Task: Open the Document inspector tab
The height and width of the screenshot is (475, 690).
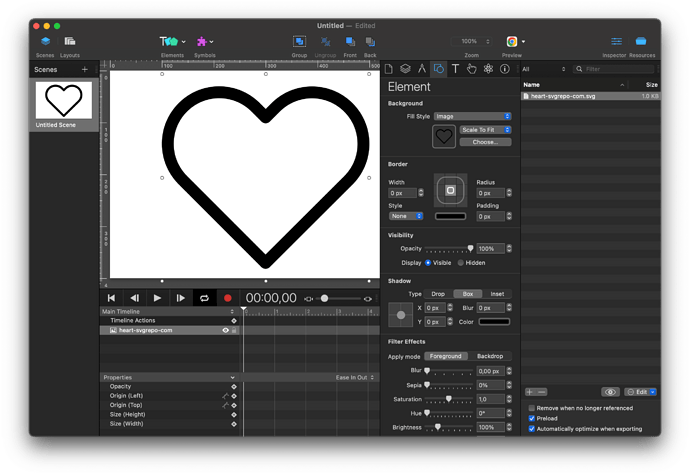Action: [389, 69]
